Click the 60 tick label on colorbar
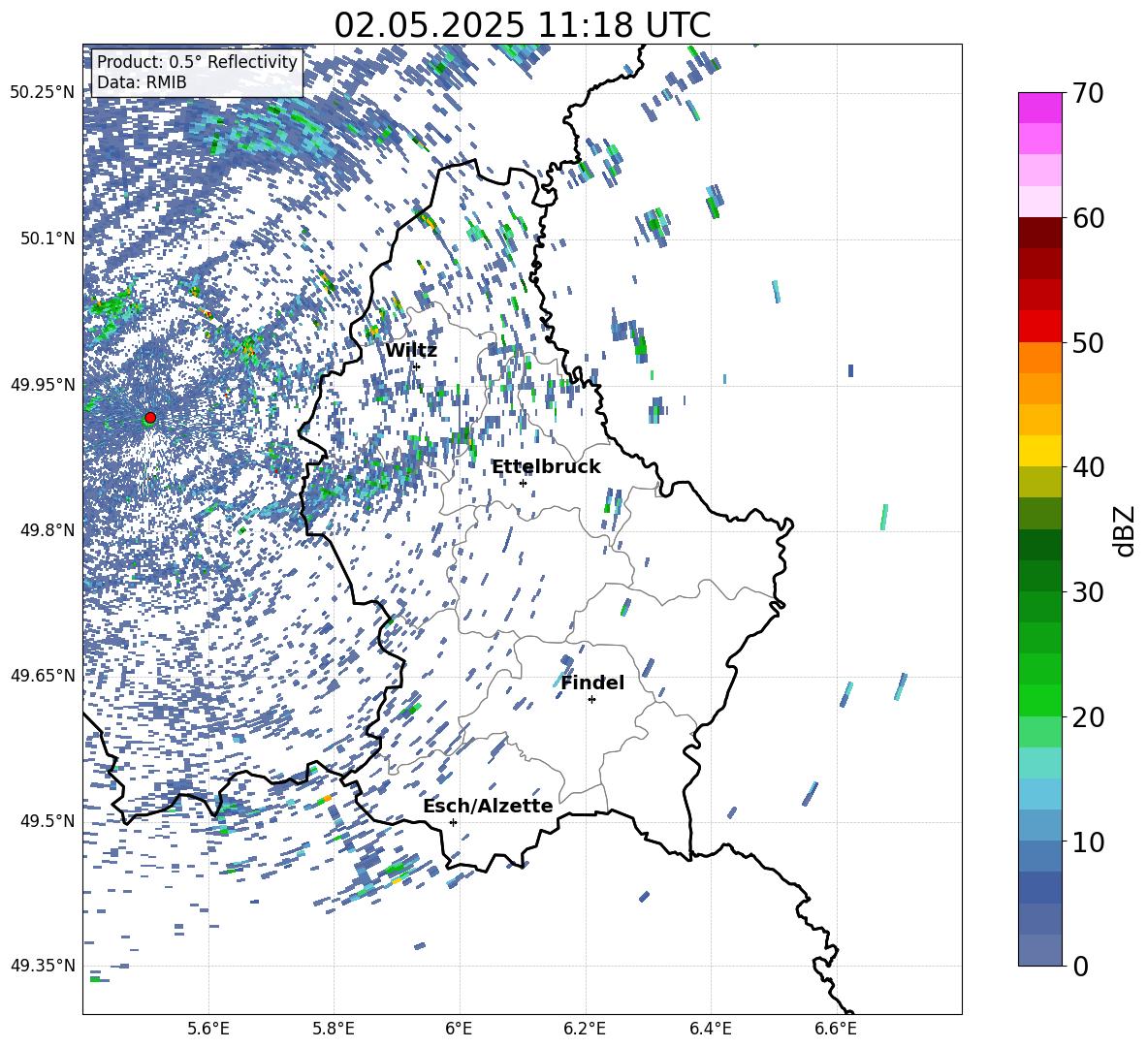 click(1087, 218)
